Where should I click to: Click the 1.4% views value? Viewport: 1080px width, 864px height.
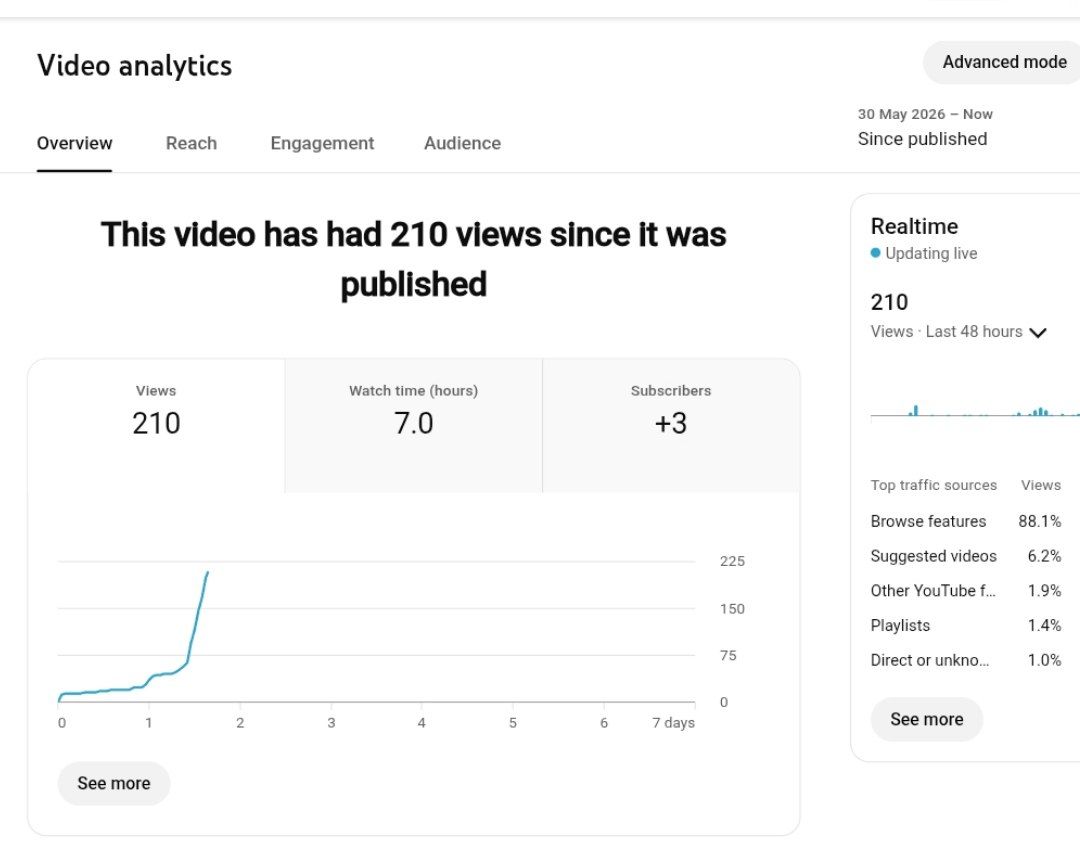click(1044, 626)
